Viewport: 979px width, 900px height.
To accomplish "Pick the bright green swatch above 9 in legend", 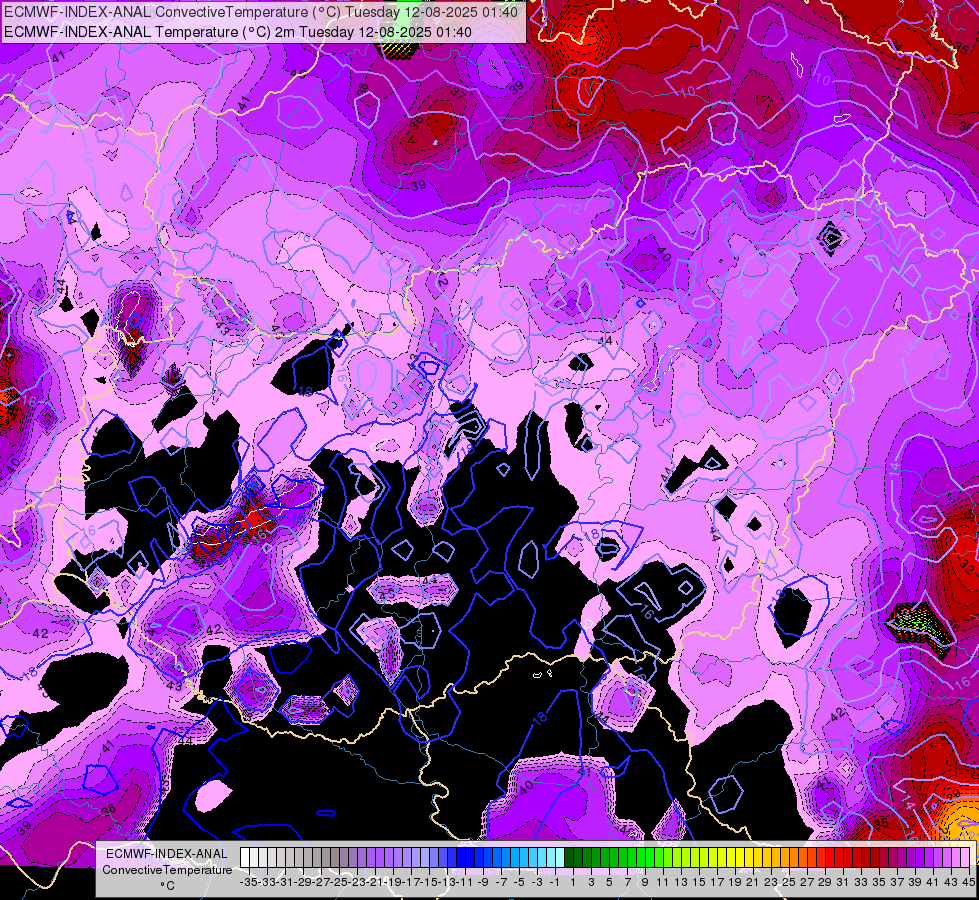I will click(x=641, y=857).
